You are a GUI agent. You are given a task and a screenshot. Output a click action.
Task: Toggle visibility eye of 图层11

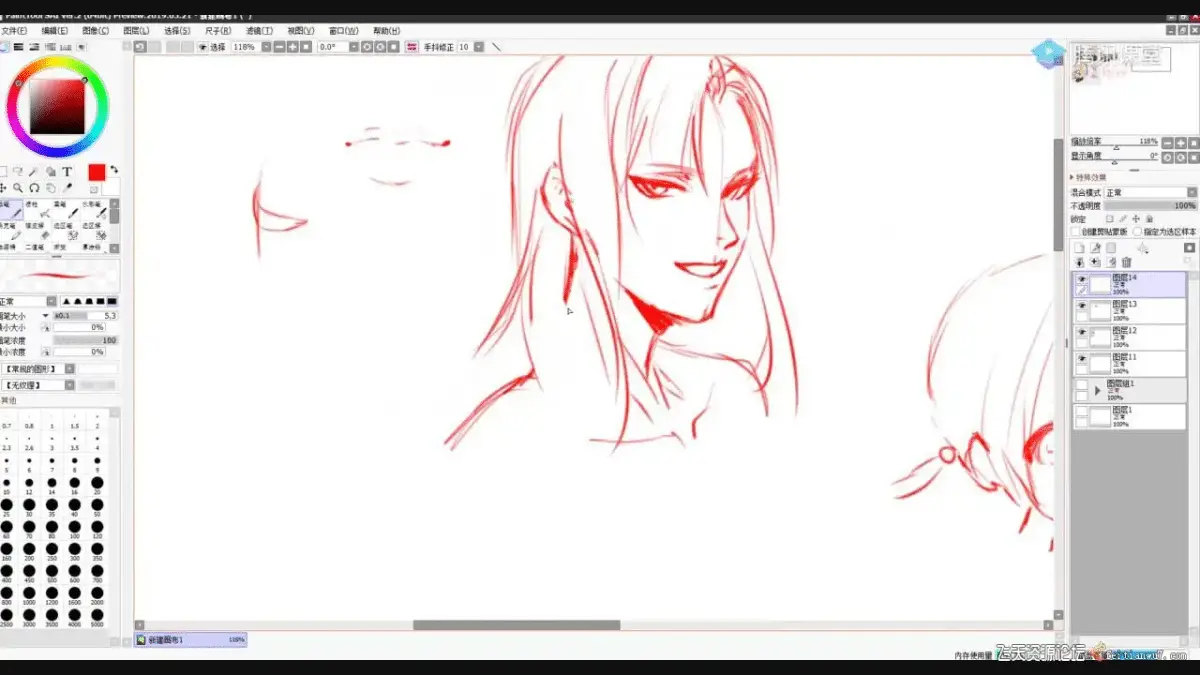[x=1081, y=357]
